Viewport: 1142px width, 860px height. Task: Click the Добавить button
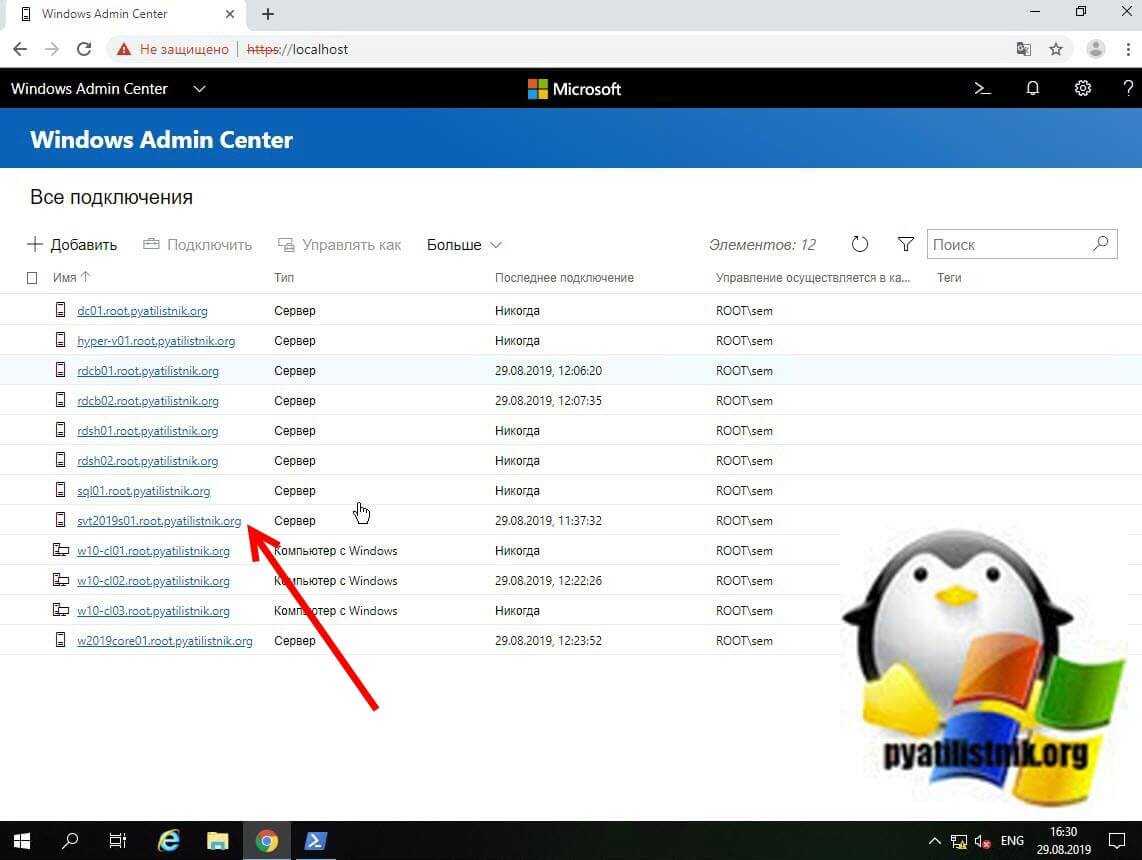click(x=72, y=245)
